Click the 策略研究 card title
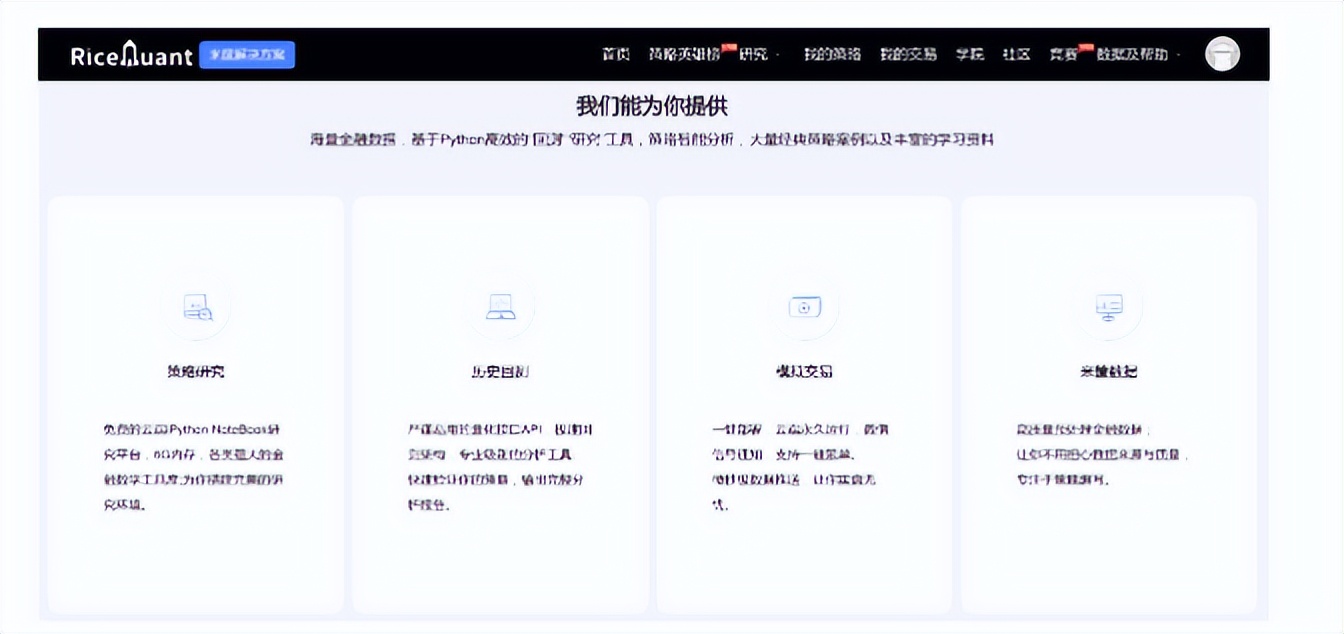The height and width of the screenshot is (634, 1344). 197,370
